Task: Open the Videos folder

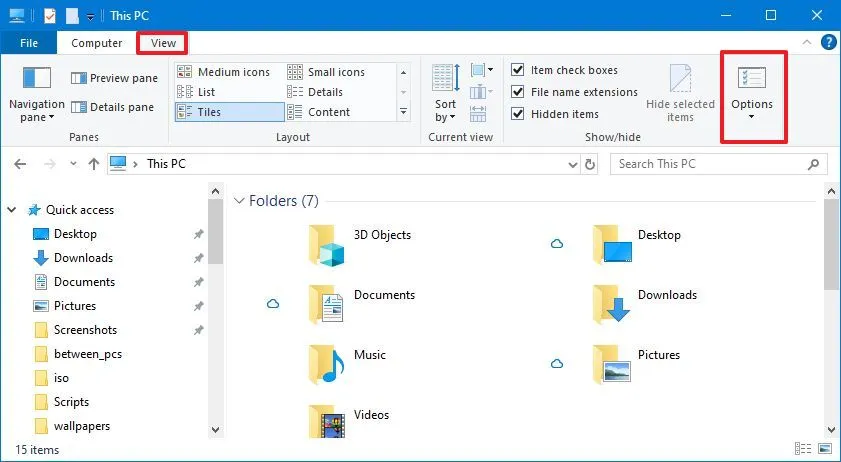Action: (x=349, y=423)
